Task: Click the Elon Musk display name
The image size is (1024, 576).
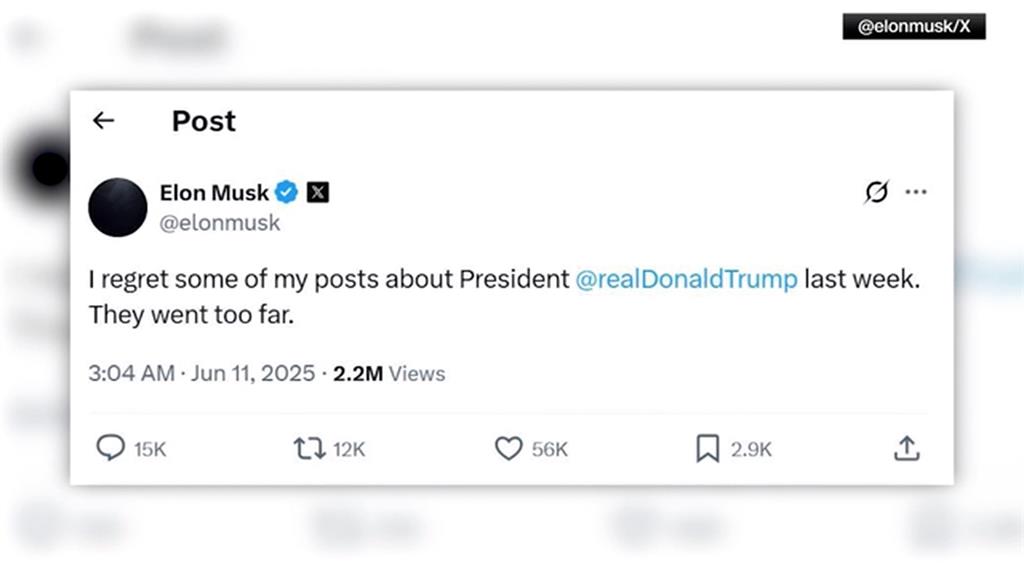Action: tap(214, 192)
